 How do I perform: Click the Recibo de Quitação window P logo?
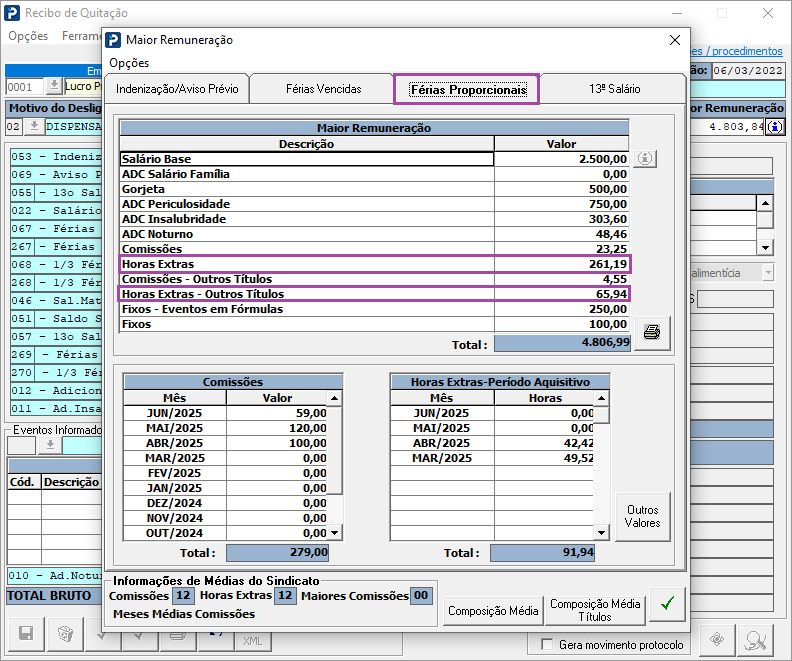tap(12, 13)
